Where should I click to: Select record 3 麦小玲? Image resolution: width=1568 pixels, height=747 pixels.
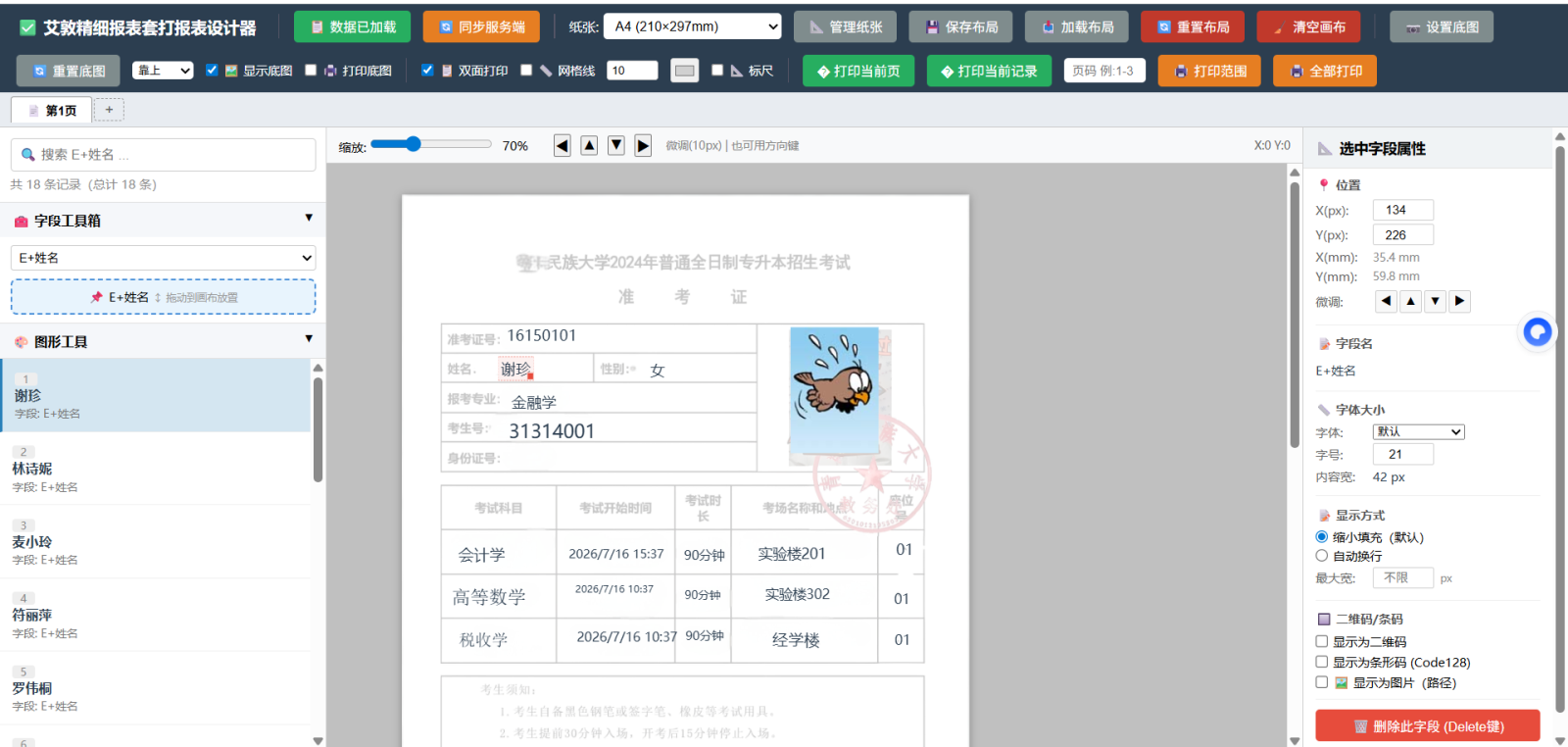(x=155, y=542)
